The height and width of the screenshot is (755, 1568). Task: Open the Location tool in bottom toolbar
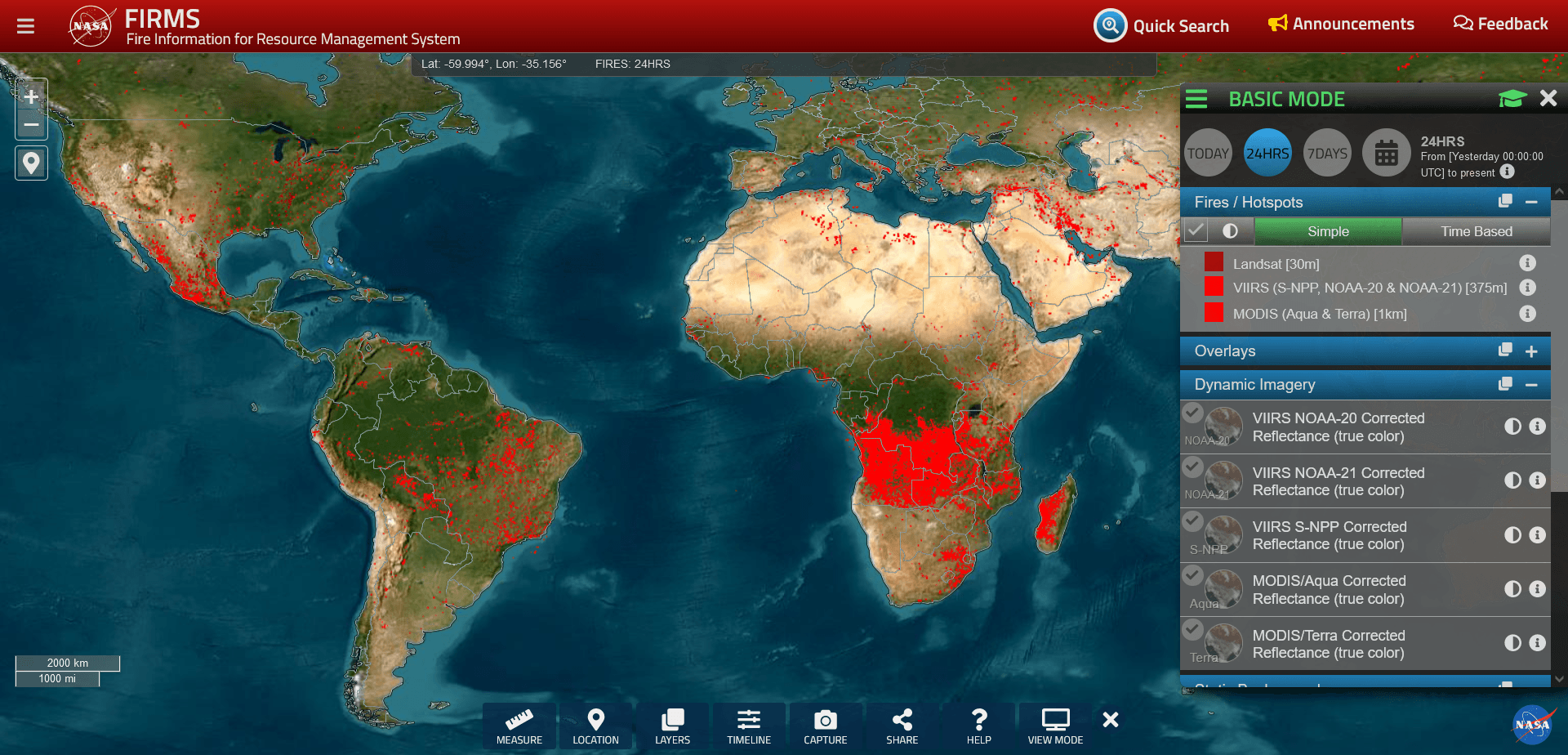[x=595, y=726]
